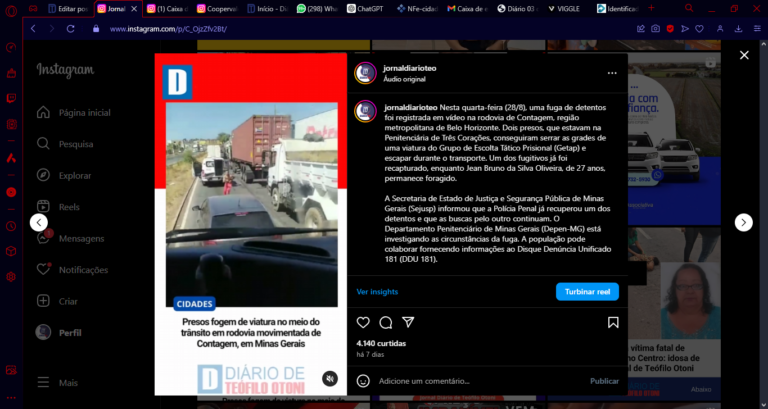The height and width of the screenshot is (409, 768).
Task: Go to the previous post arrow
Action: (39, 222)
